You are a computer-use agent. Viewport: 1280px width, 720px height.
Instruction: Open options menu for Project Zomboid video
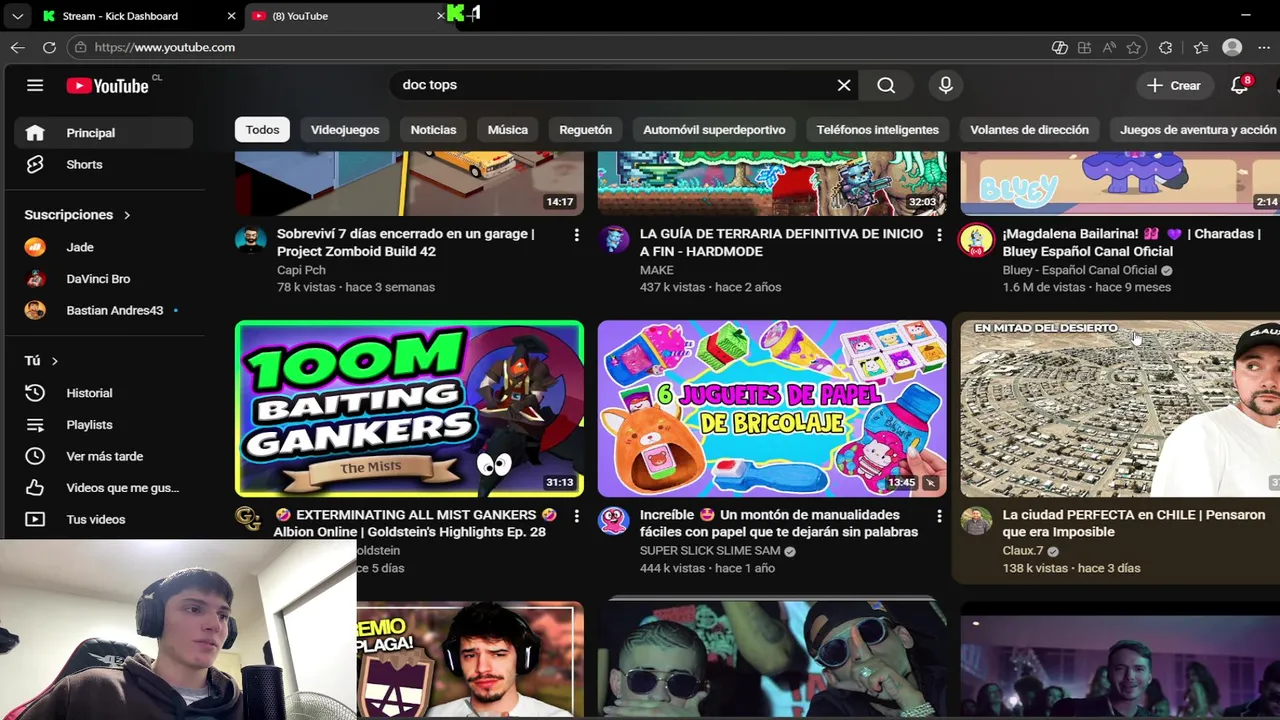pos(576,235)
